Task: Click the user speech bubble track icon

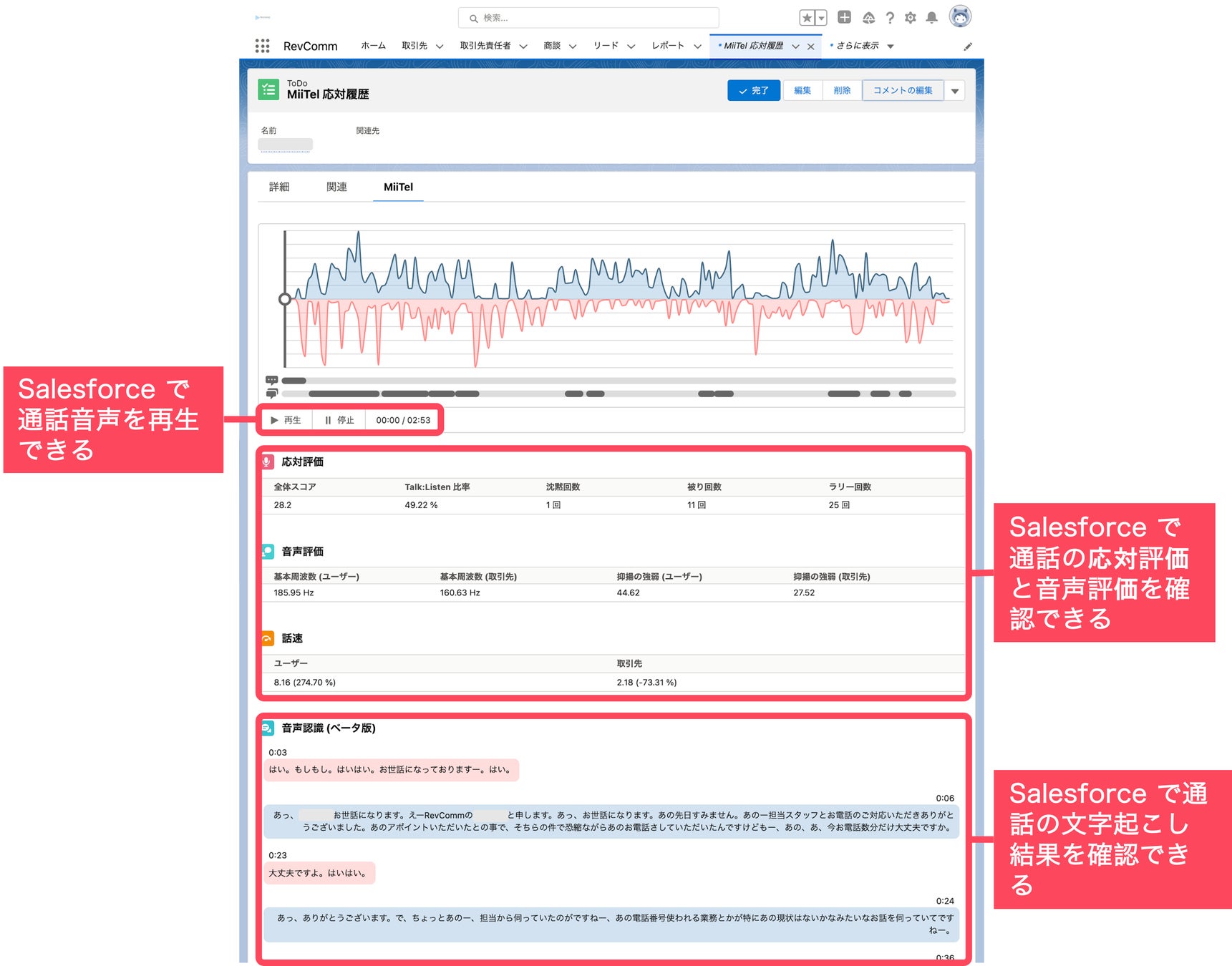Action: (271, 394)
